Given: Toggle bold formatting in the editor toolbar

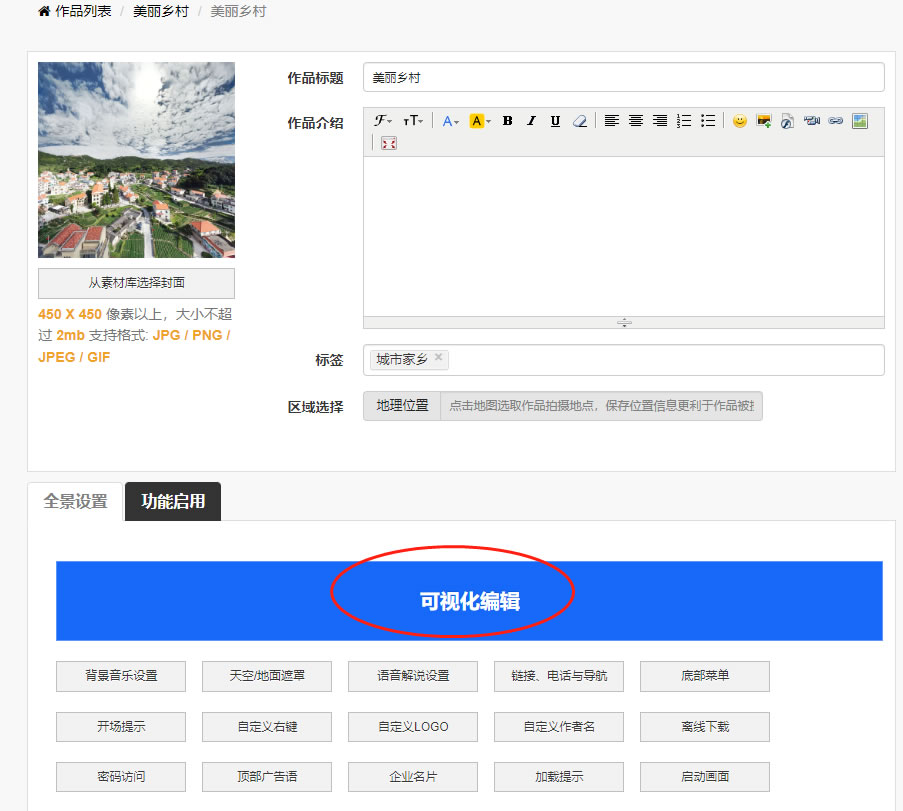Looking at the screenshot, I should [507, 121].
